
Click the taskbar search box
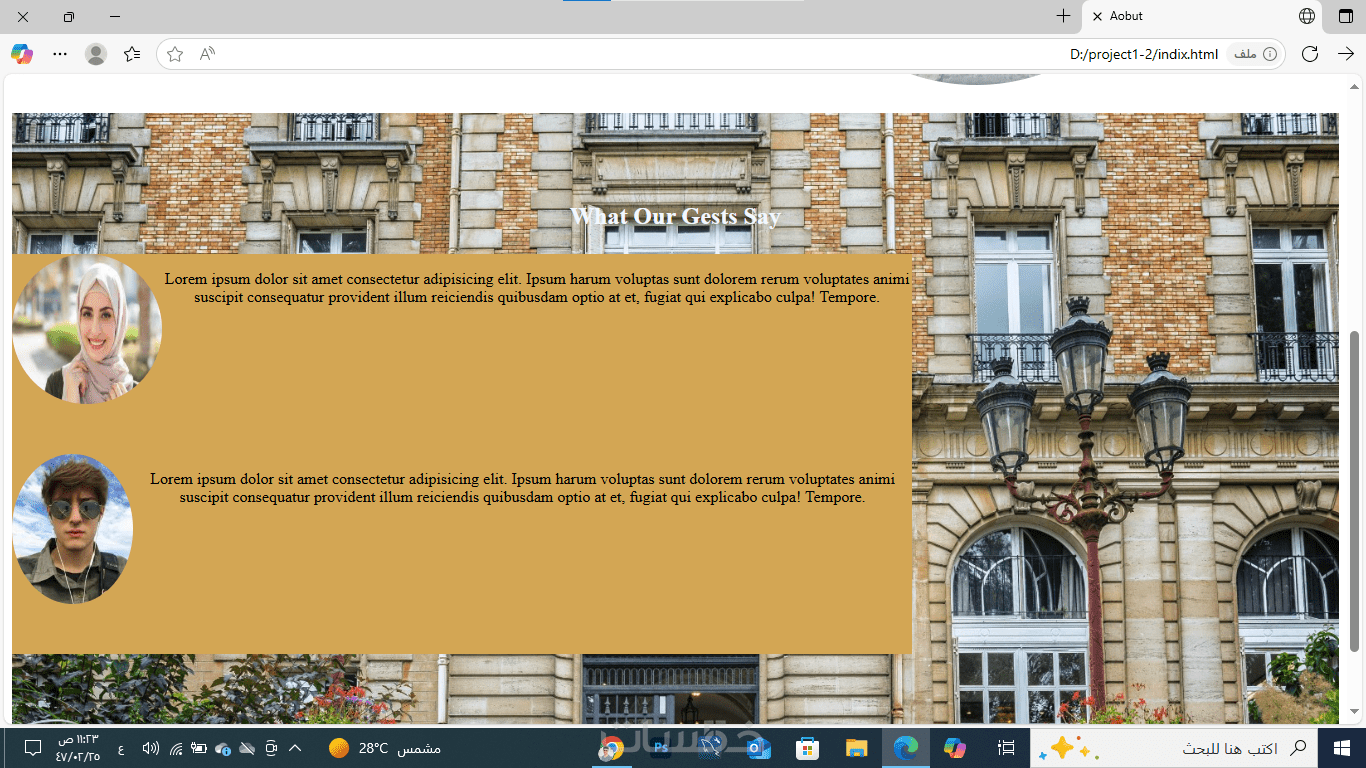pos(1175,748)
